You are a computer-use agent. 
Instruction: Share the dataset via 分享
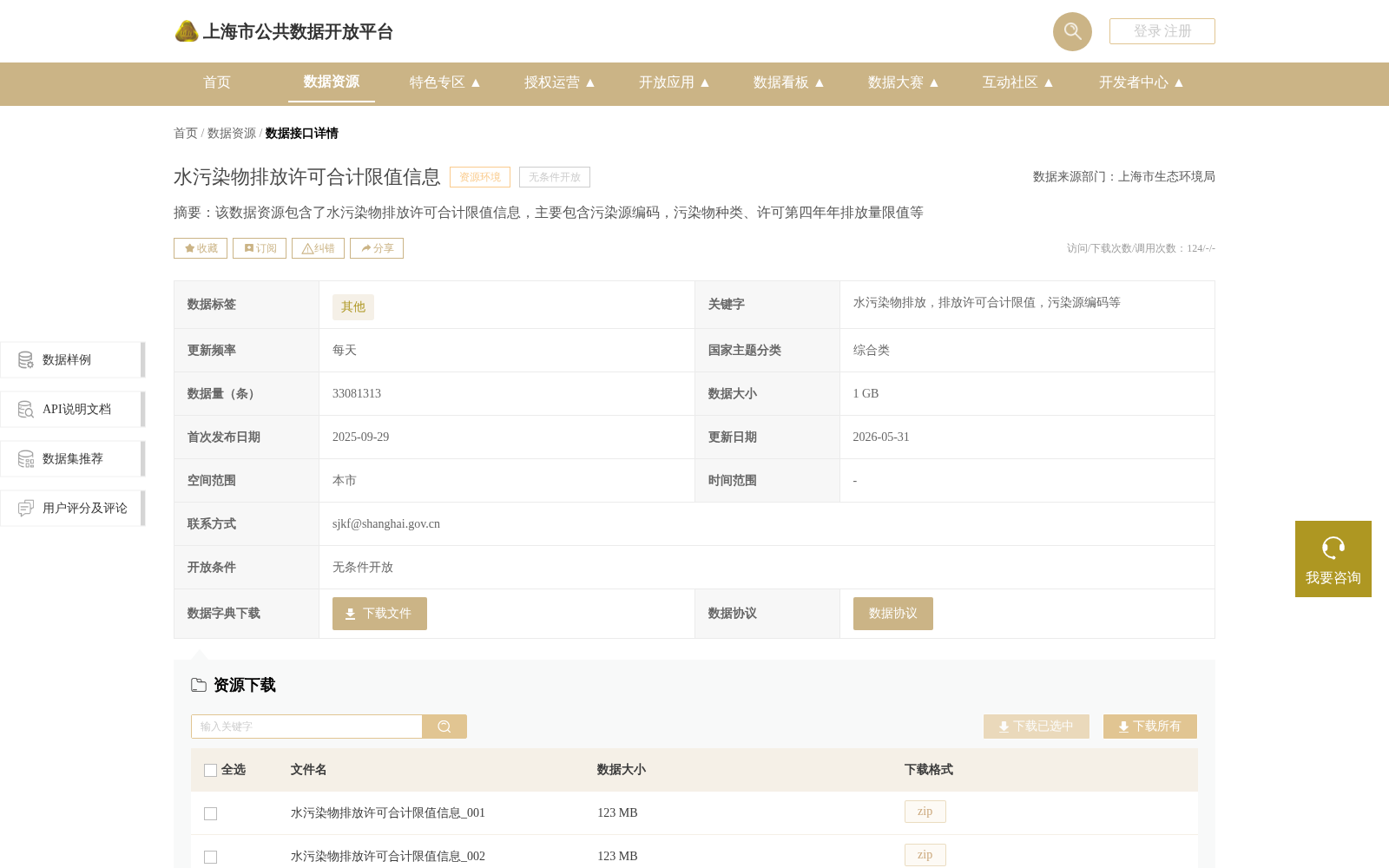coord(377,248)
